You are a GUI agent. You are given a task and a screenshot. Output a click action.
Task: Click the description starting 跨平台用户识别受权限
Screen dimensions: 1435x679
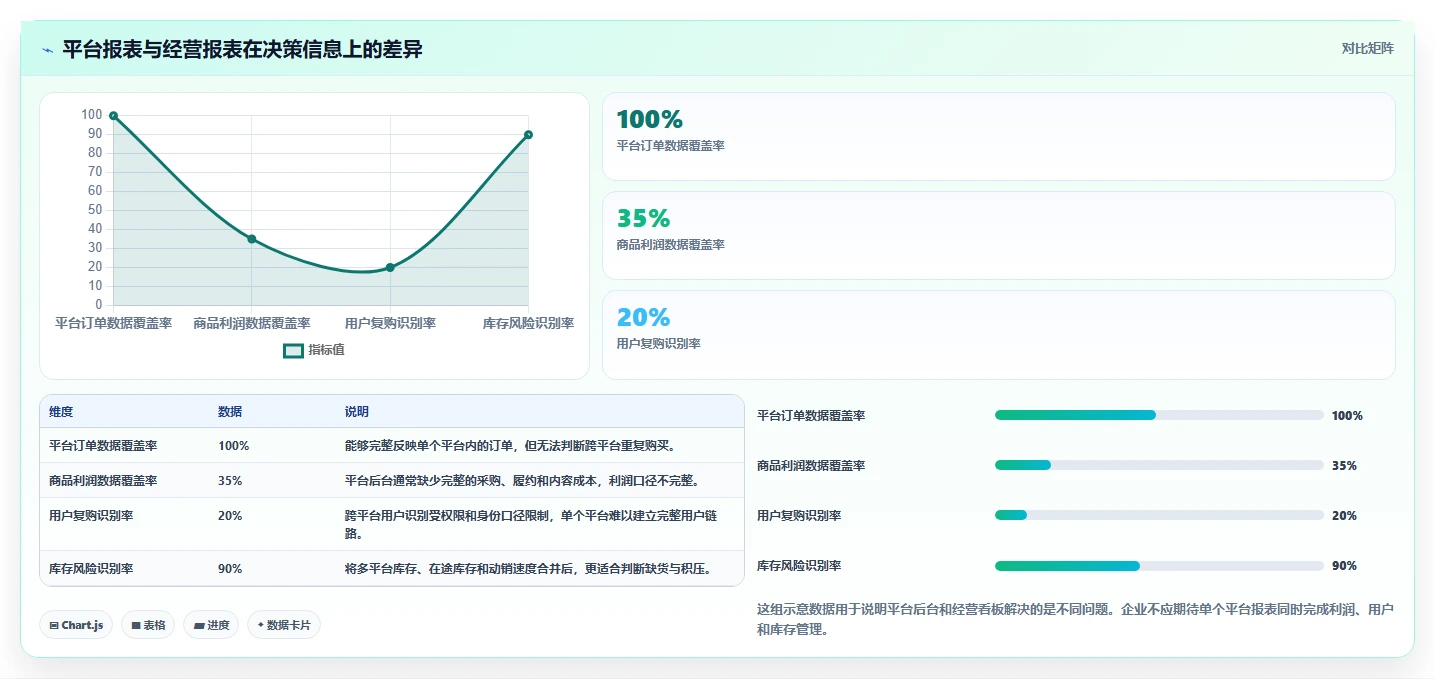click(x=531, y=524)
